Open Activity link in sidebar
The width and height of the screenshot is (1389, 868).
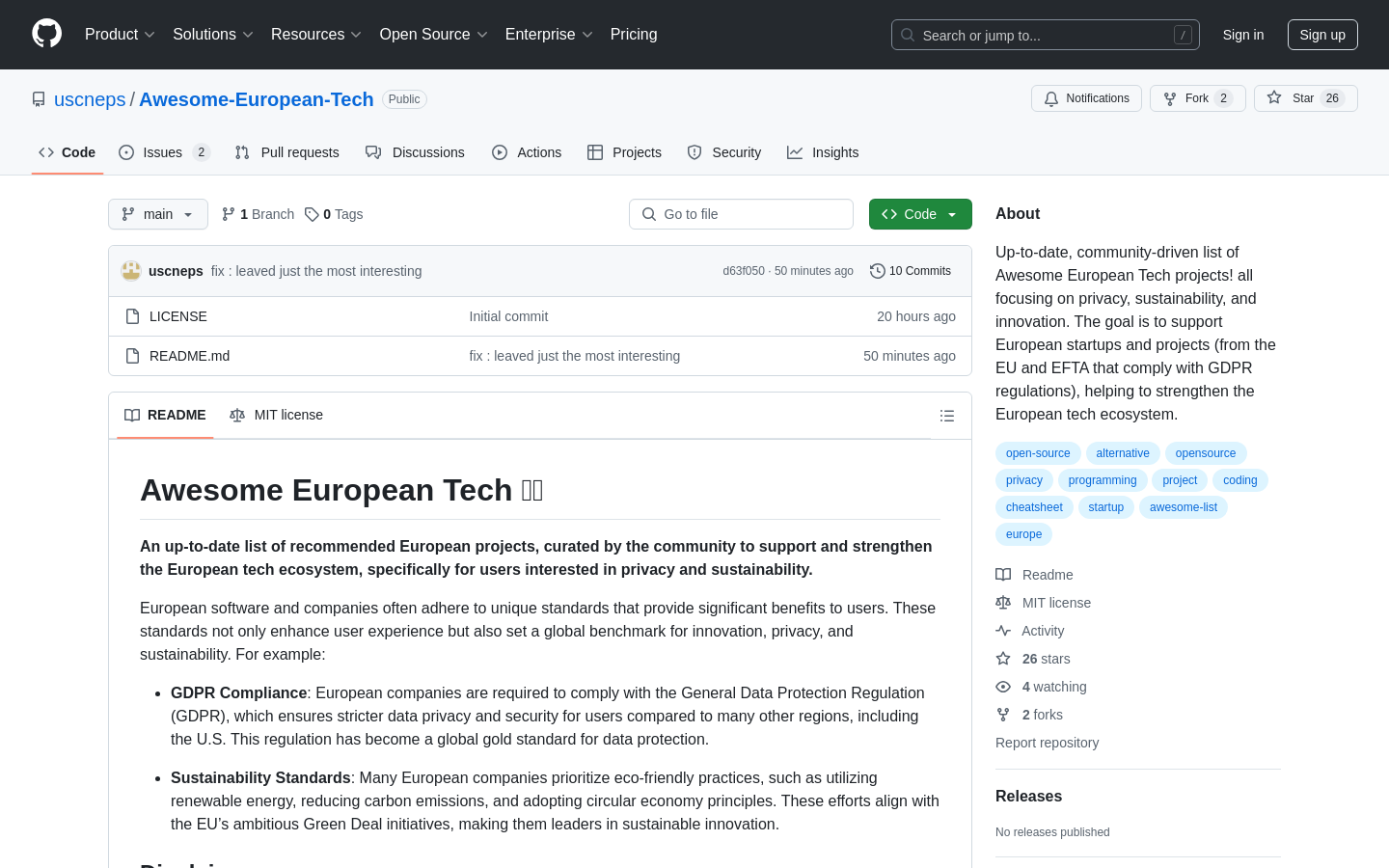[x=1030, y=631]
